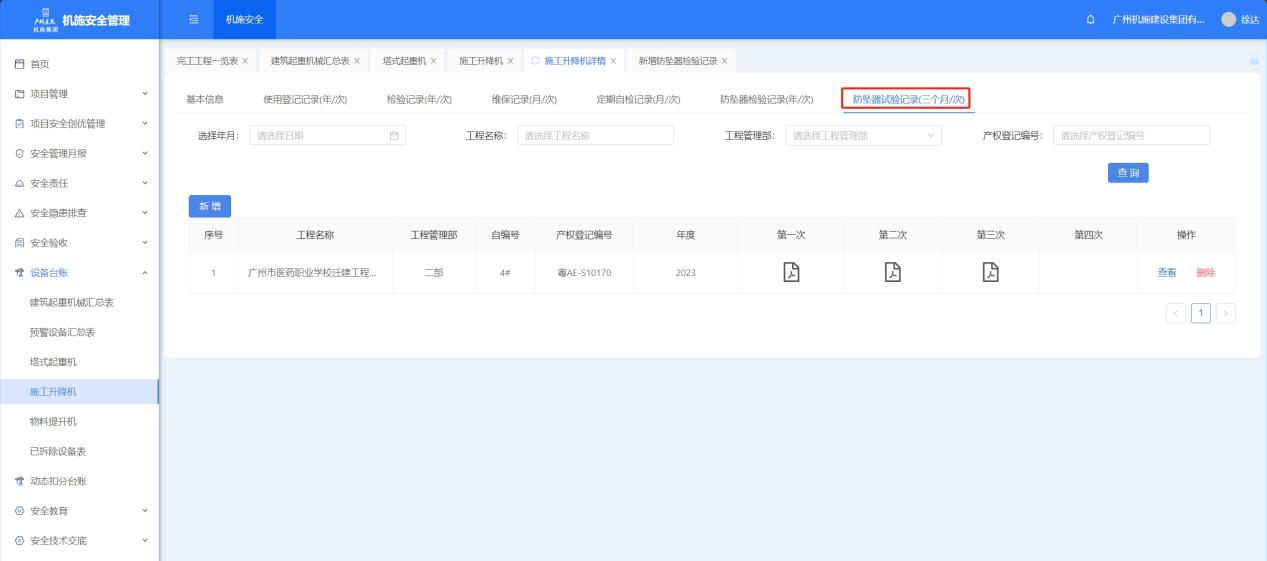1267x561 pixels.
Task: Switch to the 维保记录(月/次) tab
Action: coord(524,99)
